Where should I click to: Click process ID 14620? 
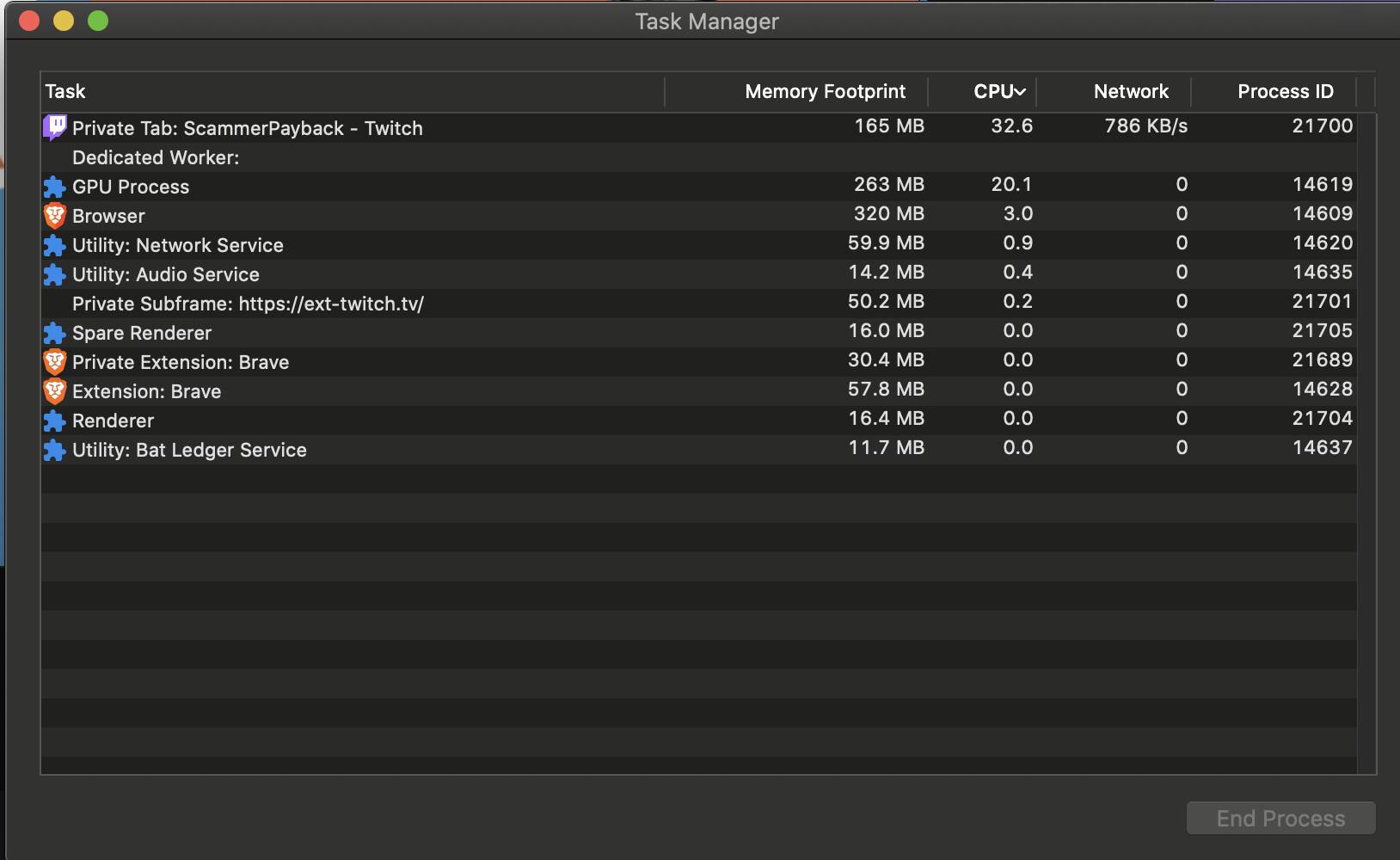tap(1323, 243)
